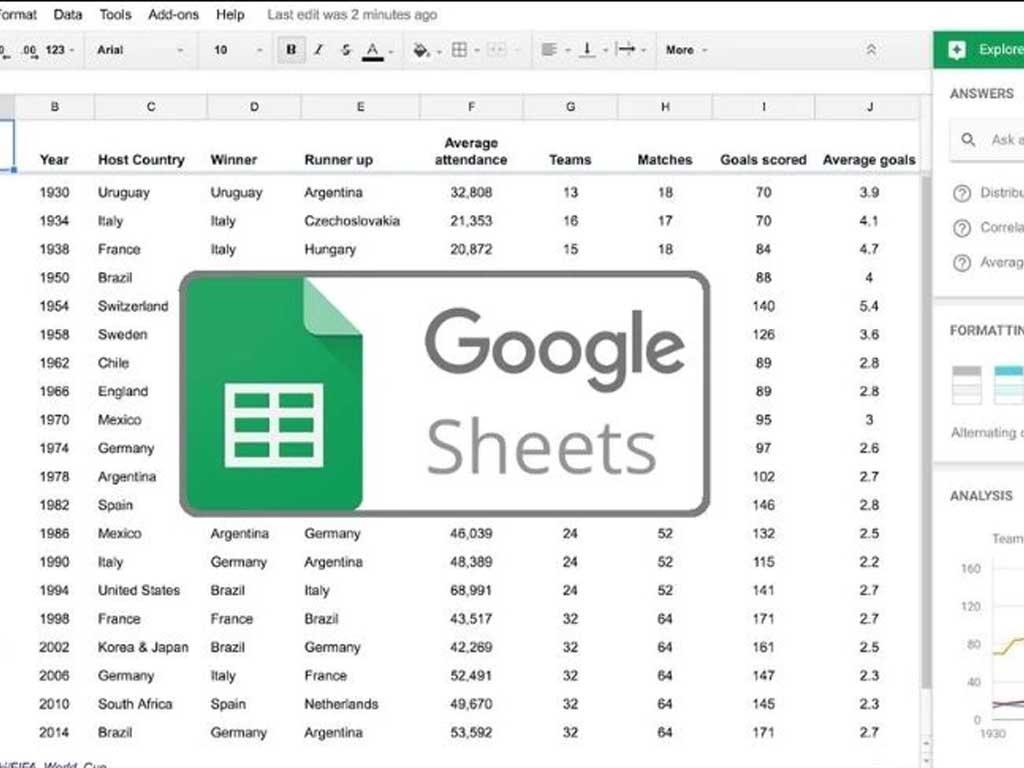Apply the gray alternating colors thumbnail
This screenshot has height=768, width=1024.
(967, 385)
